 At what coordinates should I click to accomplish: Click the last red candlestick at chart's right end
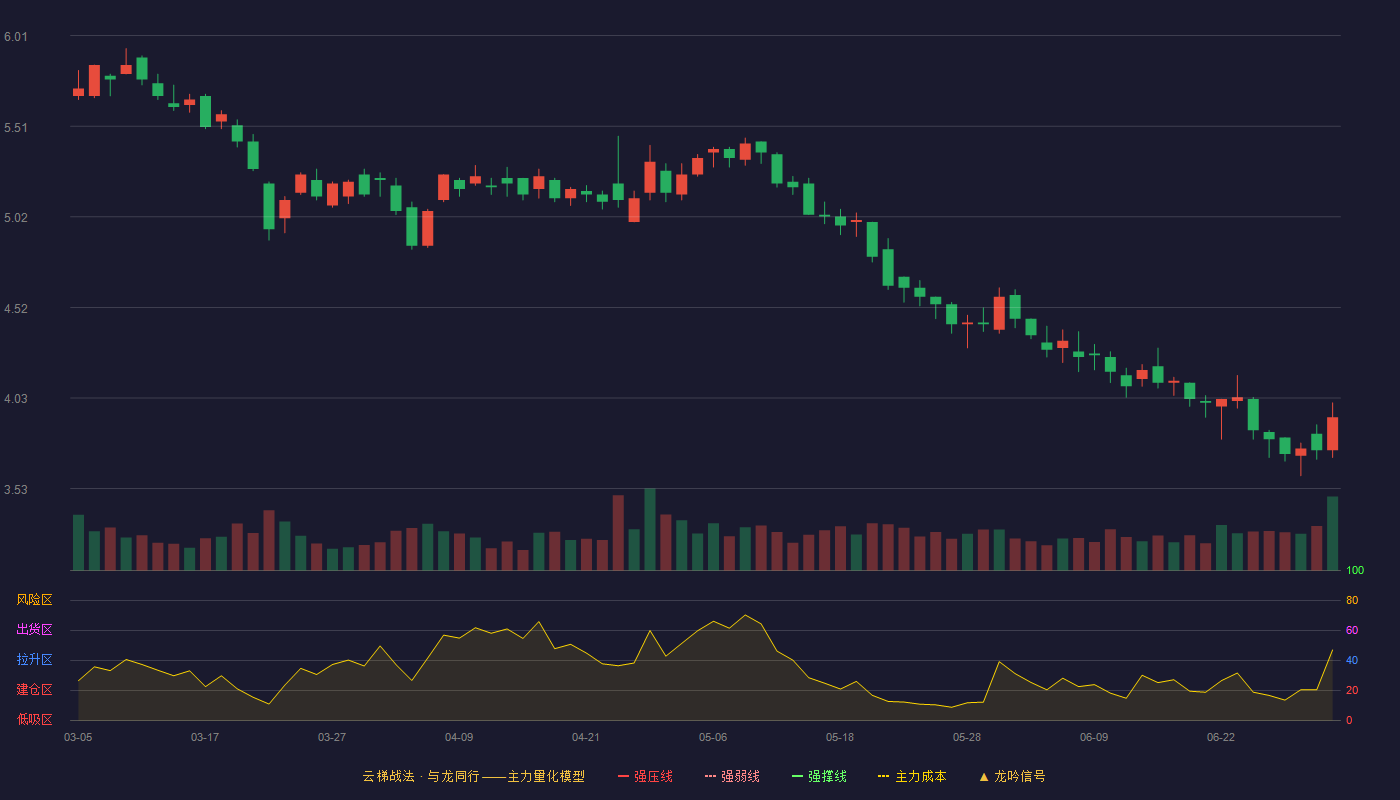point(1332,434)
